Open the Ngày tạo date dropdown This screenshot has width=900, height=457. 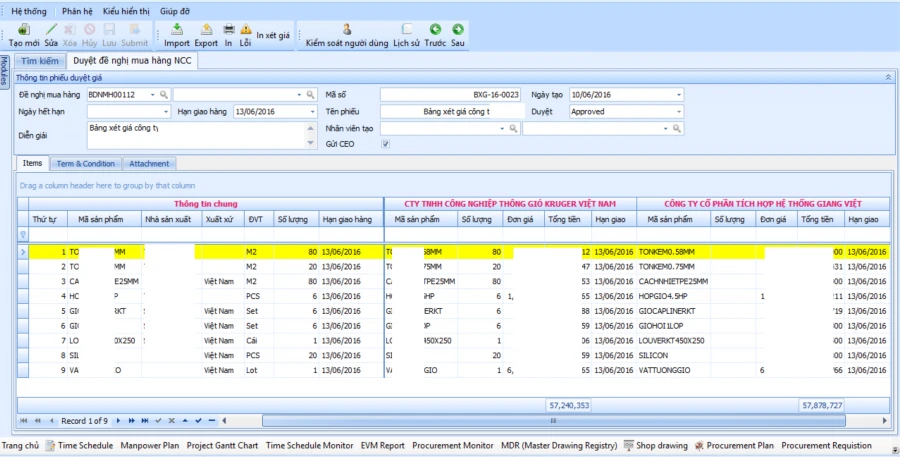pos(678,95)
